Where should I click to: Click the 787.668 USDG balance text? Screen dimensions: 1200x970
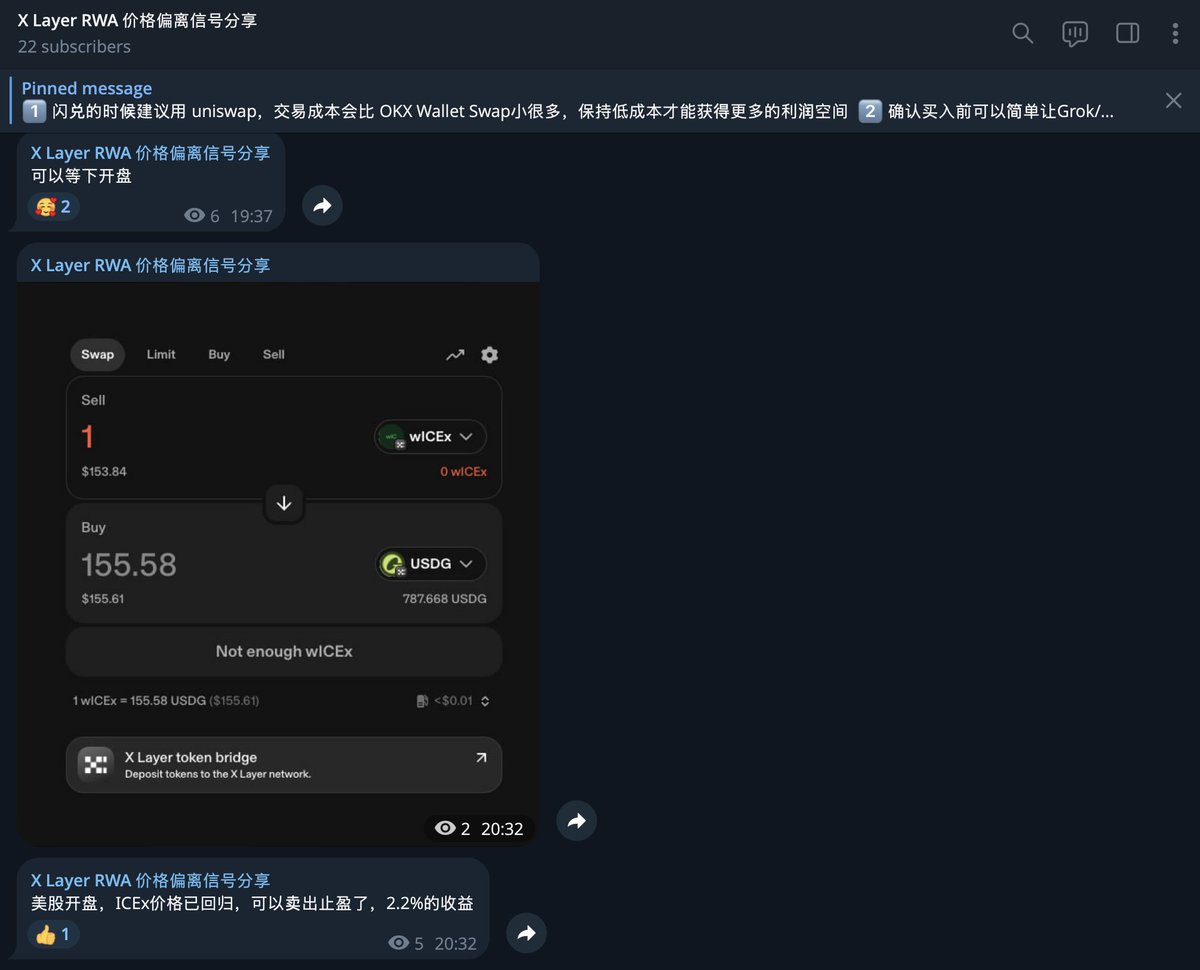coord(444,599)
